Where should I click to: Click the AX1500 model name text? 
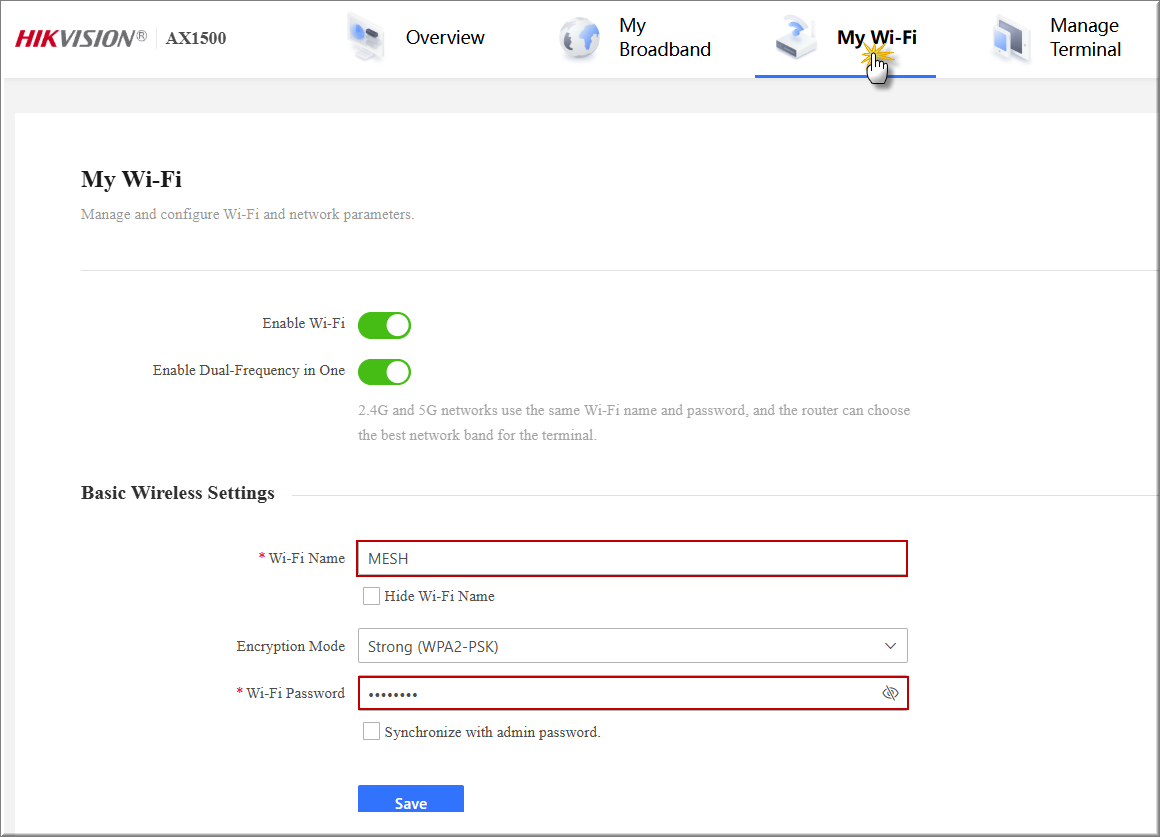pos(196,39)
